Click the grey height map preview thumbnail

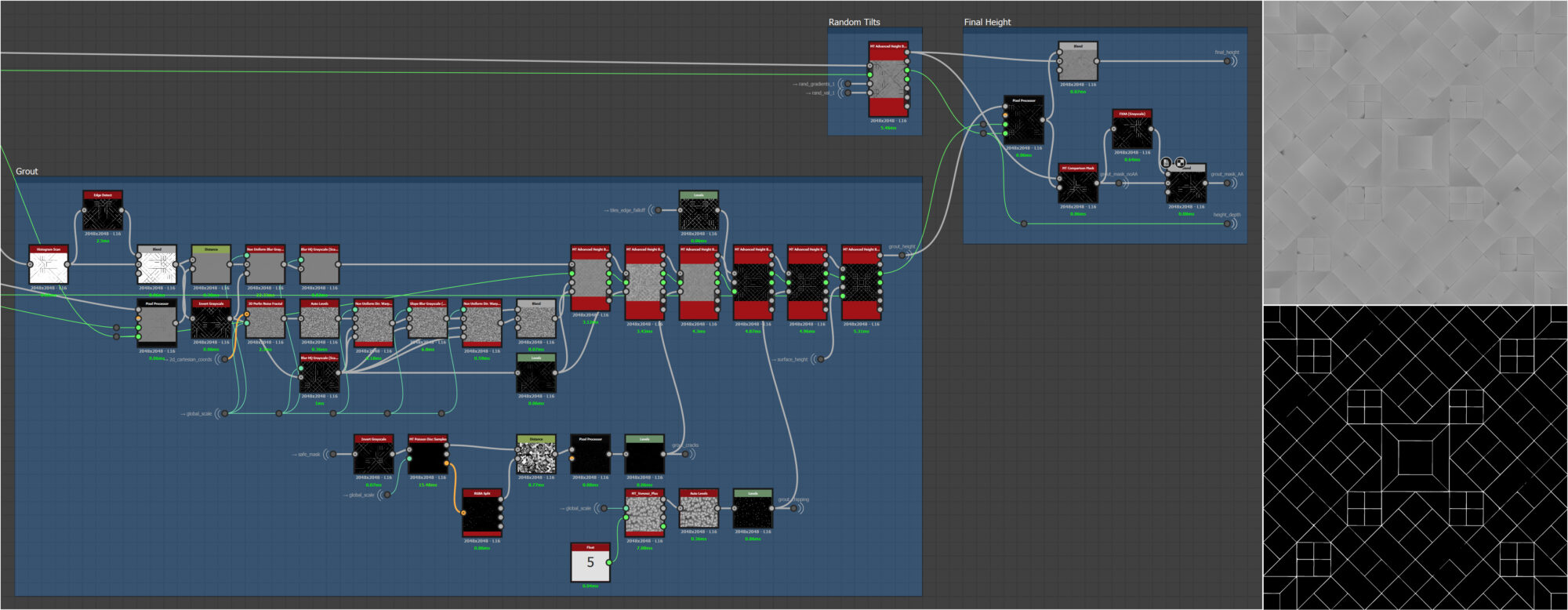click(1415, 152)
